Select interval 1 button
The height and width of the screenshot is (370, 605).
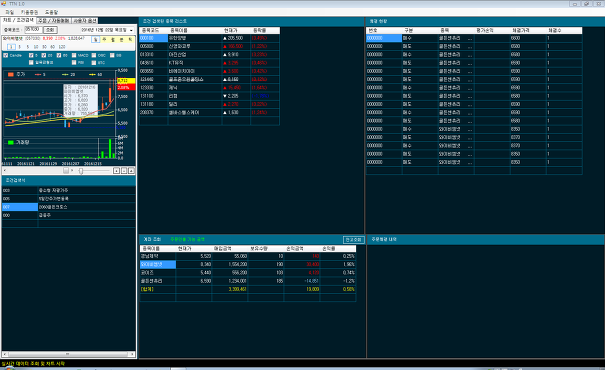pyautogui.click(x=11, y=47)
